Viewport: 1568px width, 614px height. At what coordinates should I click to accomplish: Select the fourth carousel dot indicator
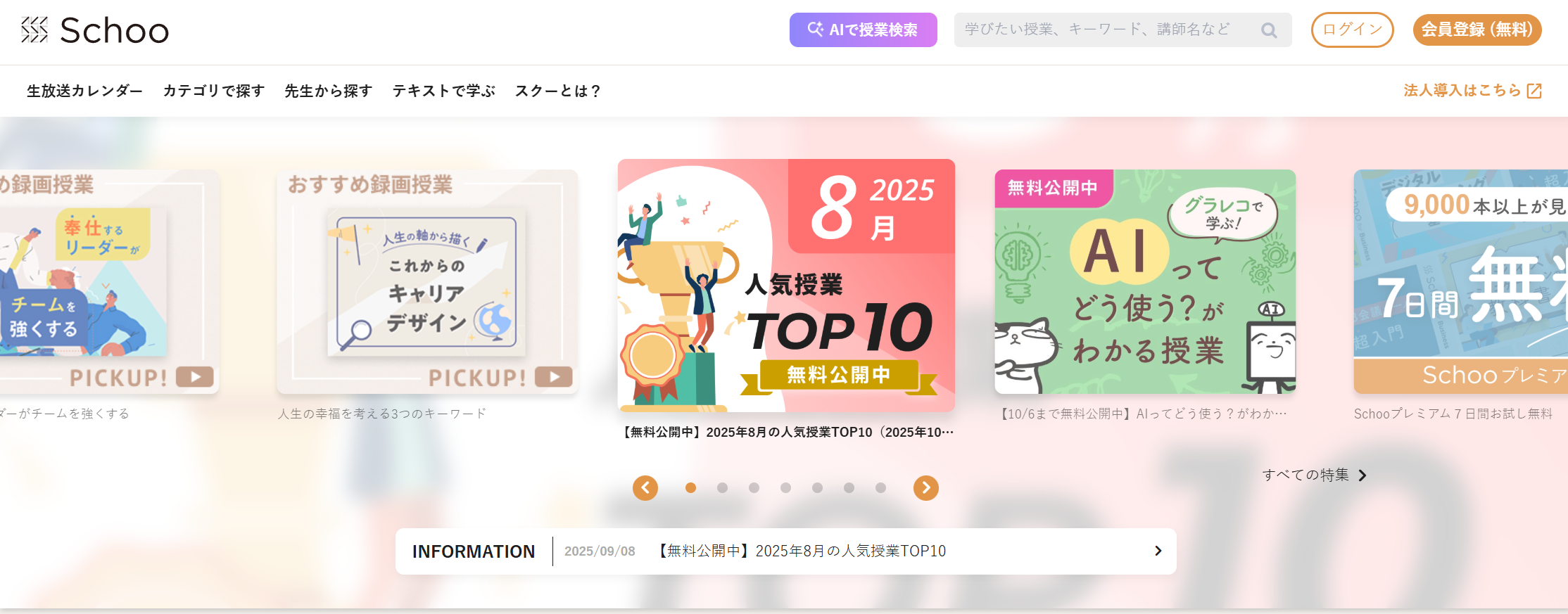pyautogui.click(x=785, y=487)
